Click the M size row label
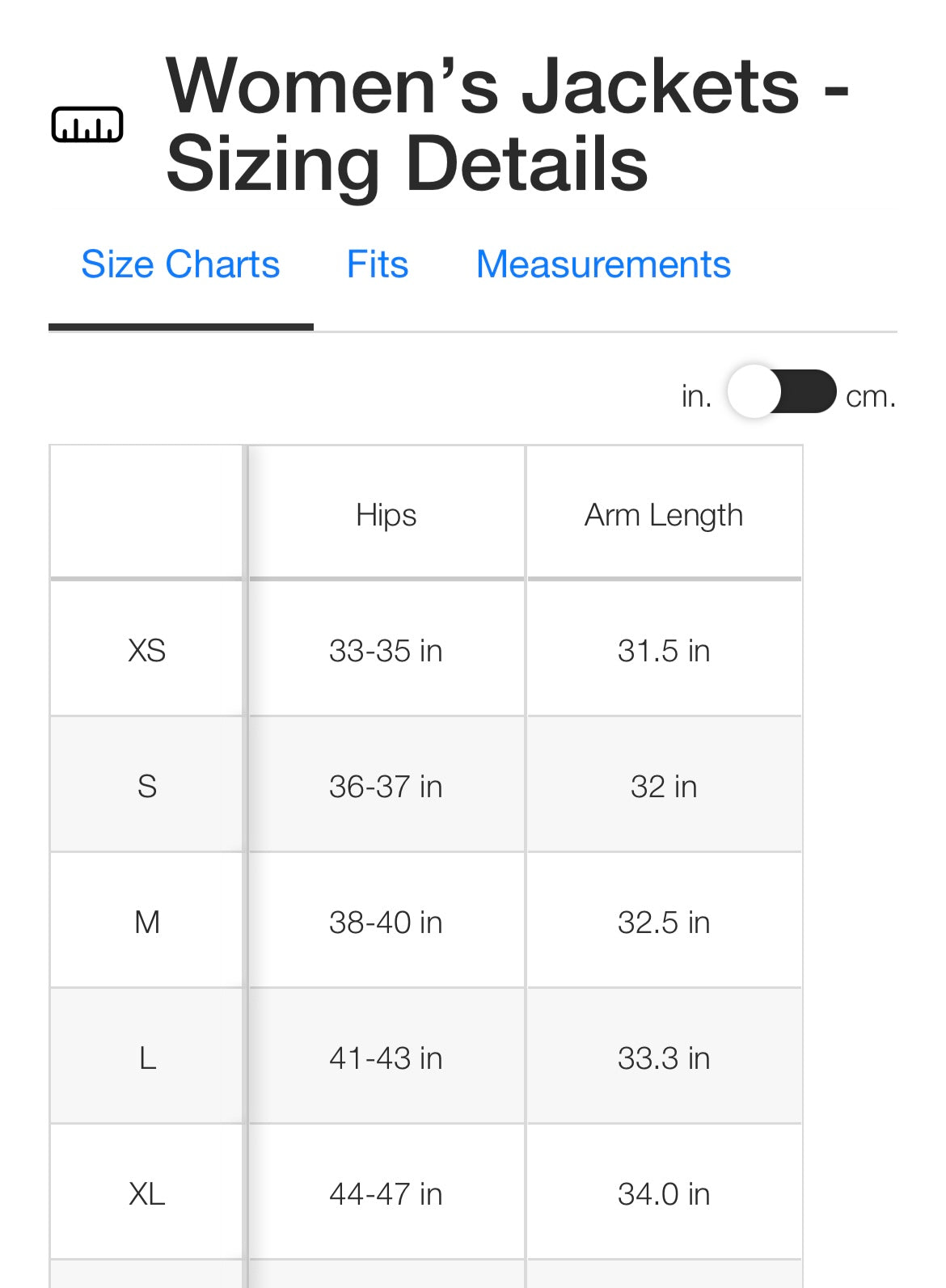This screenshot has height=1288, width=946. pyautogui.click(x=147, y=923)
